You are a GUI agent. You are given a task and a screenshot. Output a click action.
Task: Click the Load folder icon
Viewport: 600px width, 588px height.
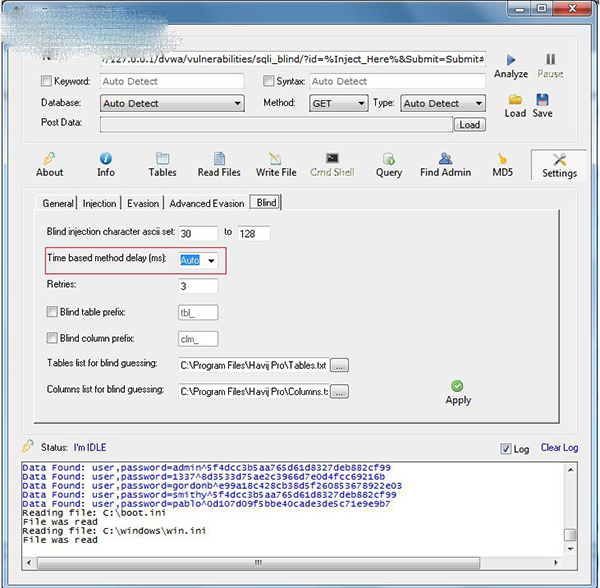(x=515, y=99)
